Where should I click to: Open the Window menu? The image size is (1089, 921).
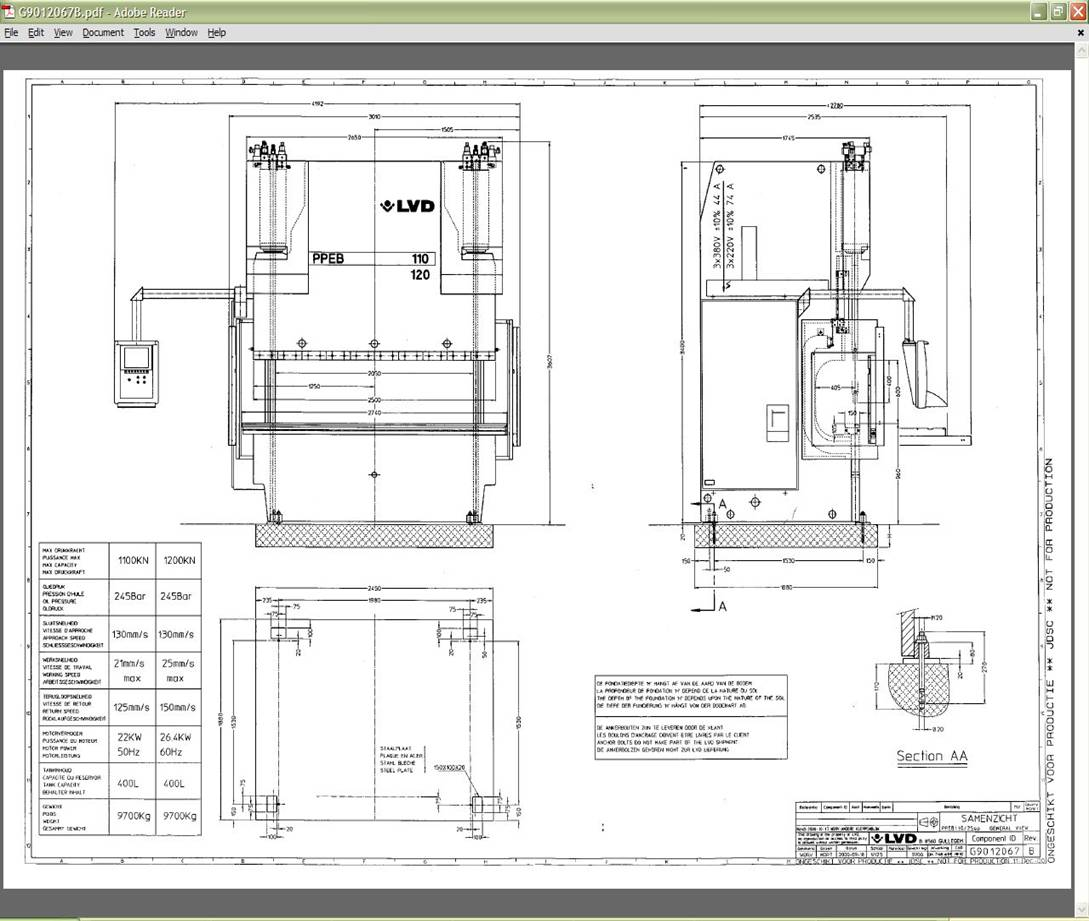point(181,33)
